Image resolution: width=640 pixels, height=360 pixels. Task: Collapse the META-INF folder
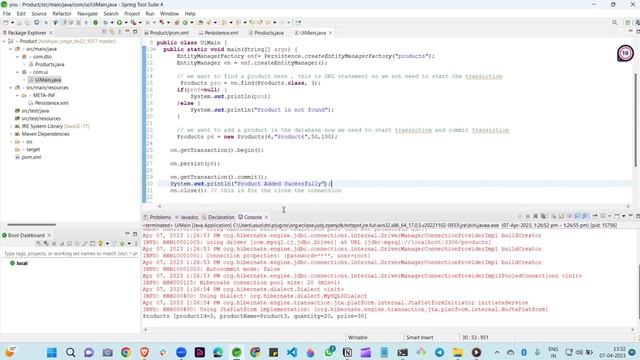click(17, 96)
